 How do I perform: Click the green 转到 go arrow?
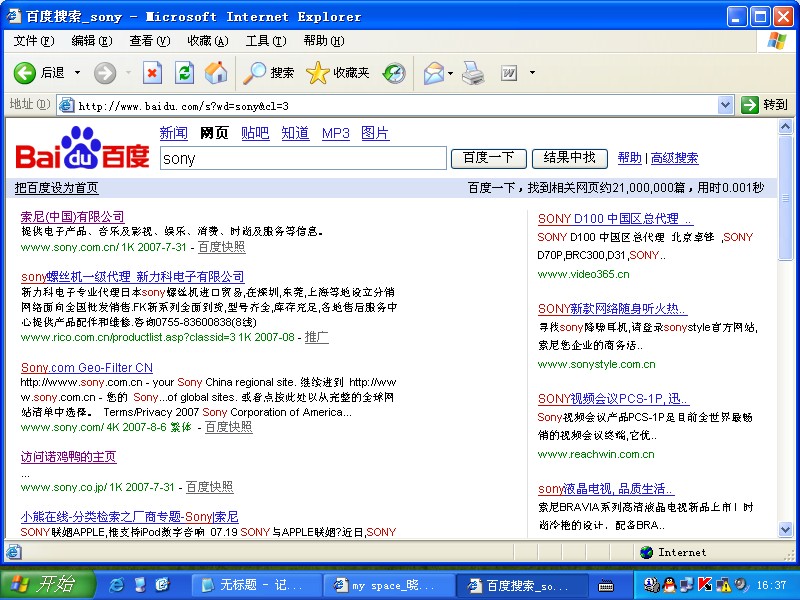pos(749,105)
